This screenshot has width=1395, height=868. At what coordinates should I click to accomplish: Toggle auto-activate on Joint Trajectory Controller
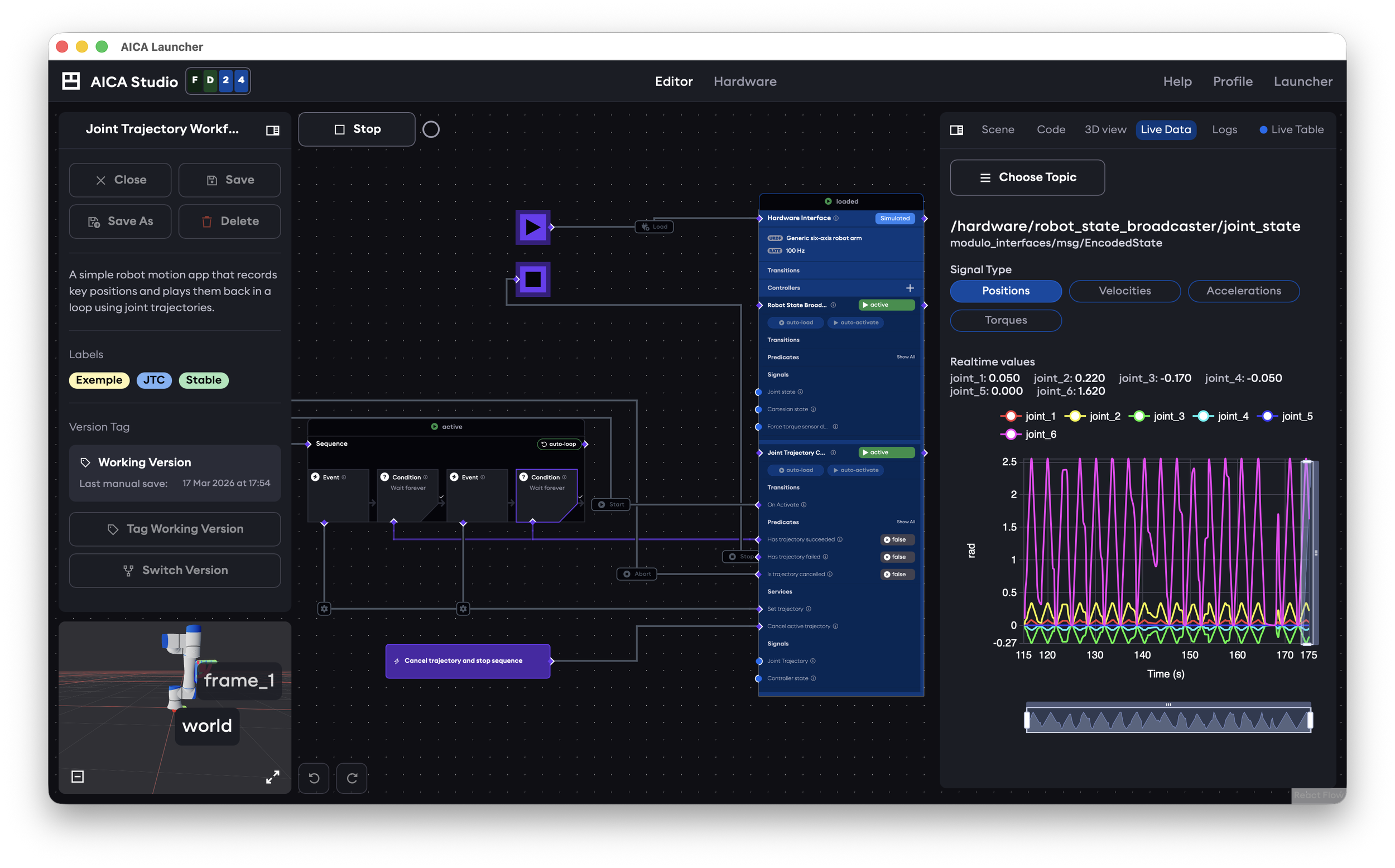(x=855, y=470)
